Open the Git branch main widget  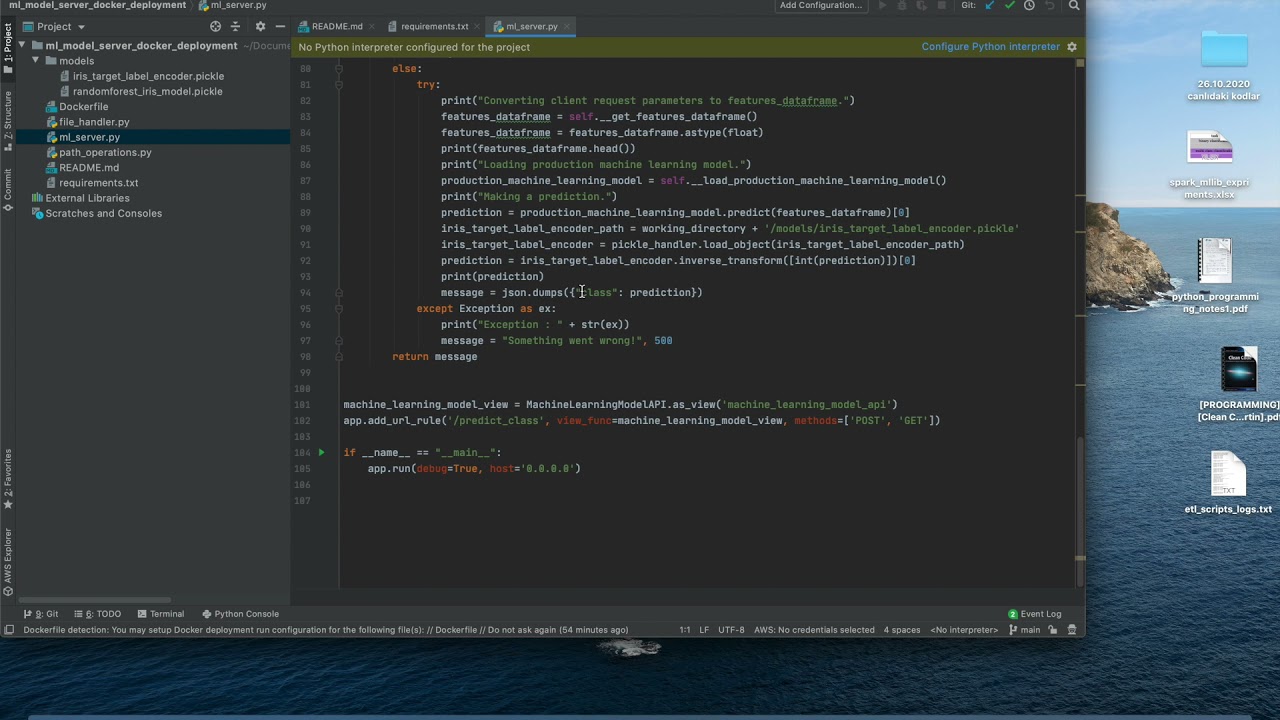click(x=1024, y=630)
